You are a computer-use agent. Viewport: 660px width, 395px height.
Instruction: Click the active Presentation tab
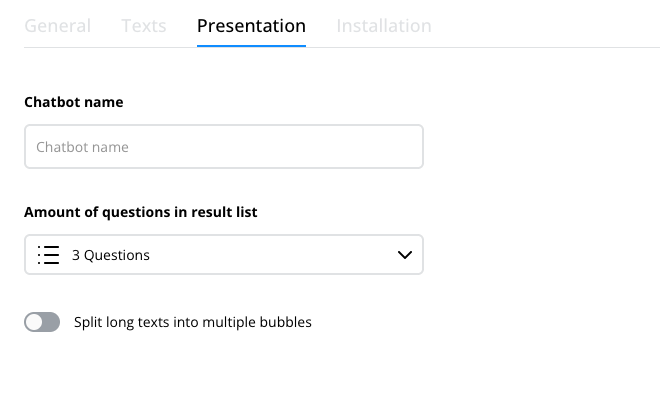click(x=251, y=26)
